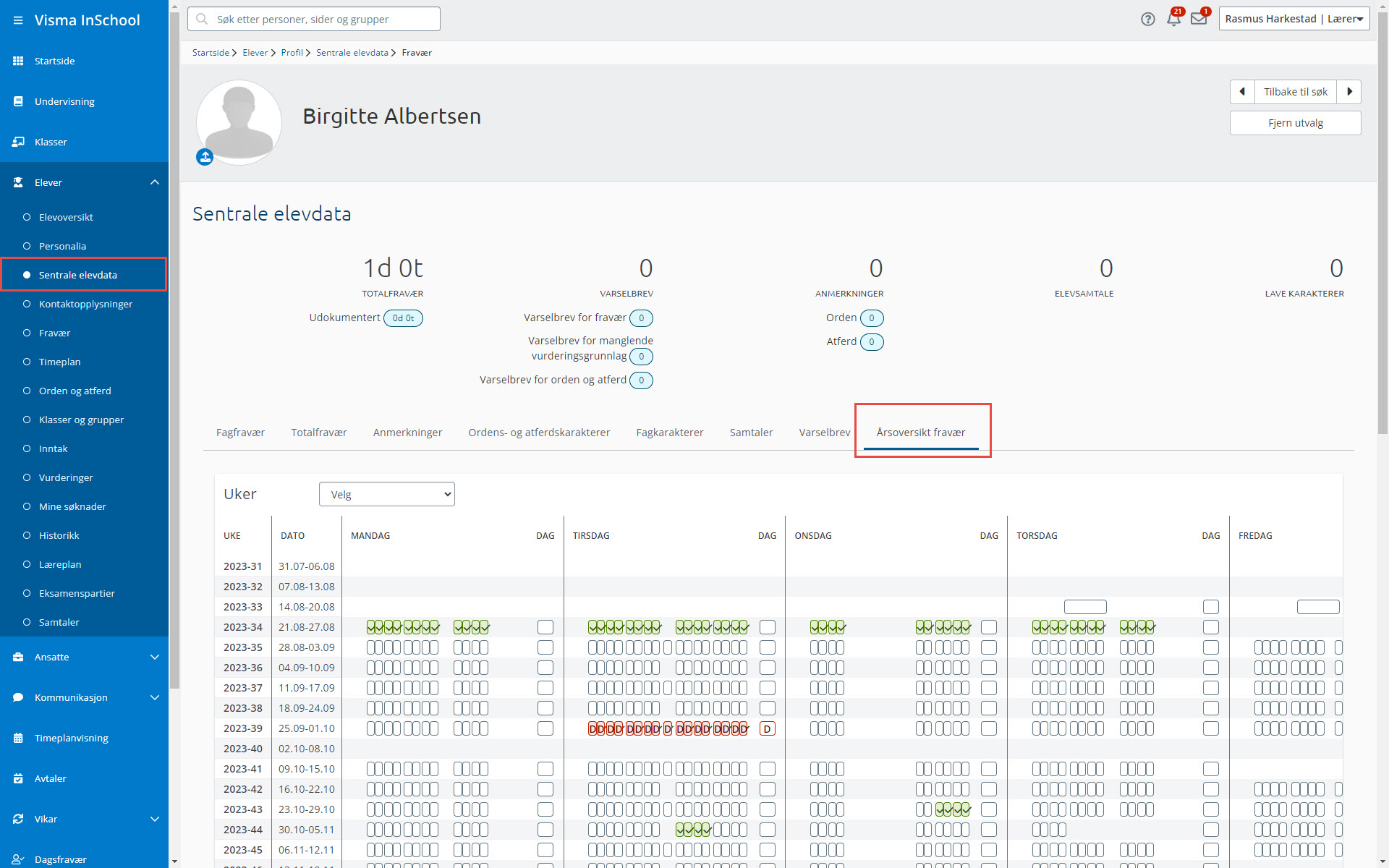
Task: Toggle Torsdag DAG checkbox for week 2023-44
Action: (x=1211, y=830)
